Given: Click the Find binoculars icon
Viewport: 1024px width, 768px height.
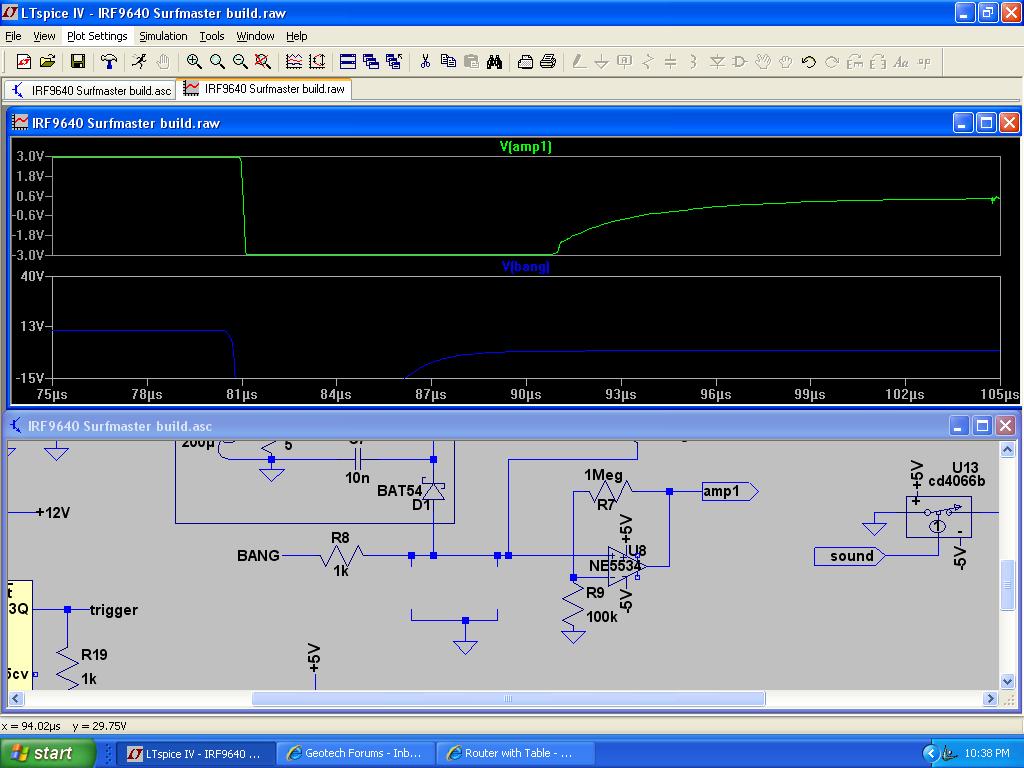Looking at the screenshot, I should pos(494,62).
